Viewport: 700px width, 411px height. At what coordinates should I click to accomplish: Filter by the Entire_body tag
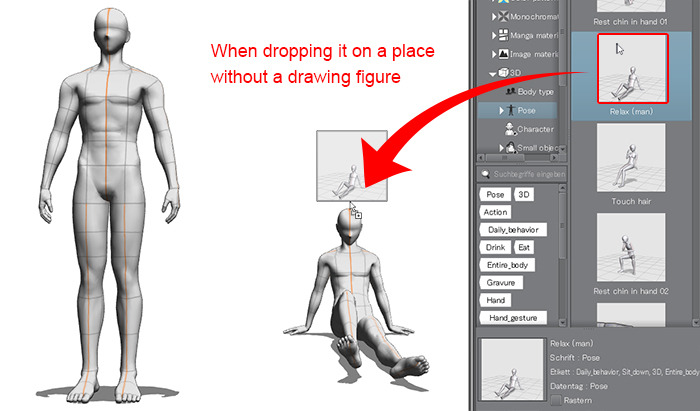[507, 265]
